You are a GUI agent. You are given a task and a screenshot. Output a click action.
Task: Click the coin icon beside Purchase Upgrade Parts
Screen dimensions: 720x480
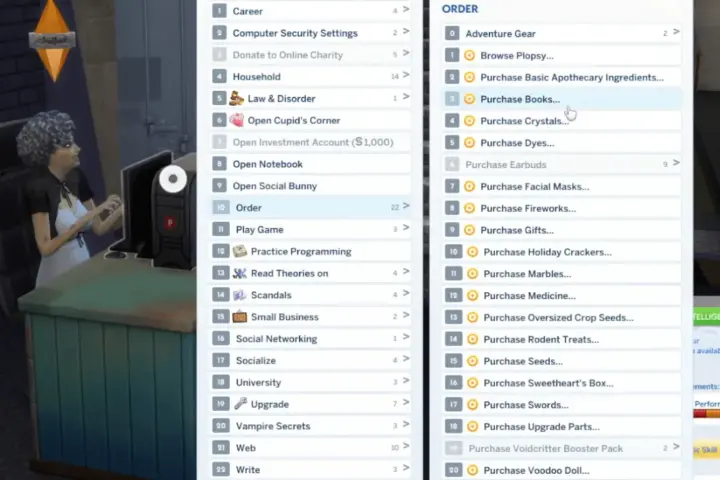click(x=472, y=426)
